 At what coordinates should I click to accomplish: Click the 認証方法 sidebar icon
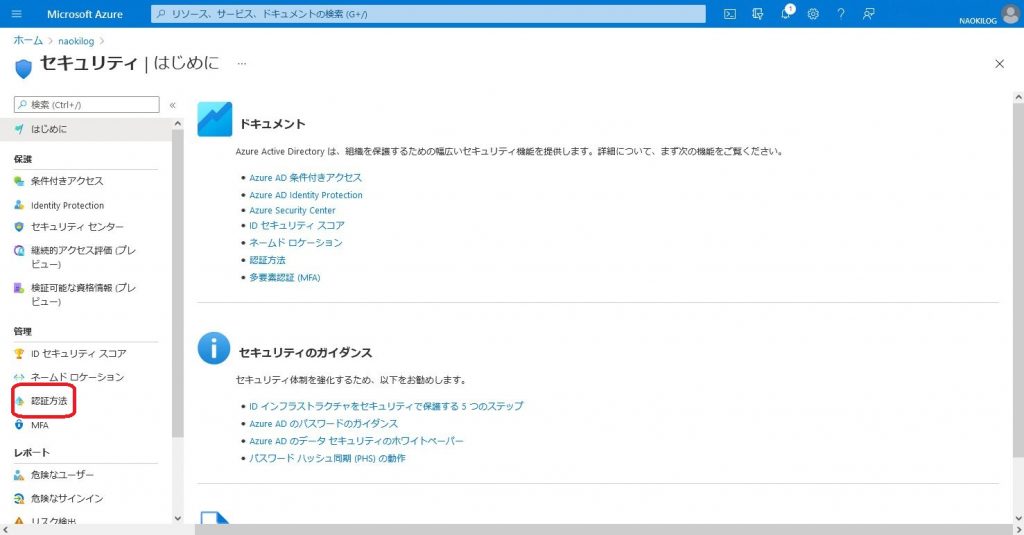(19, 401)
